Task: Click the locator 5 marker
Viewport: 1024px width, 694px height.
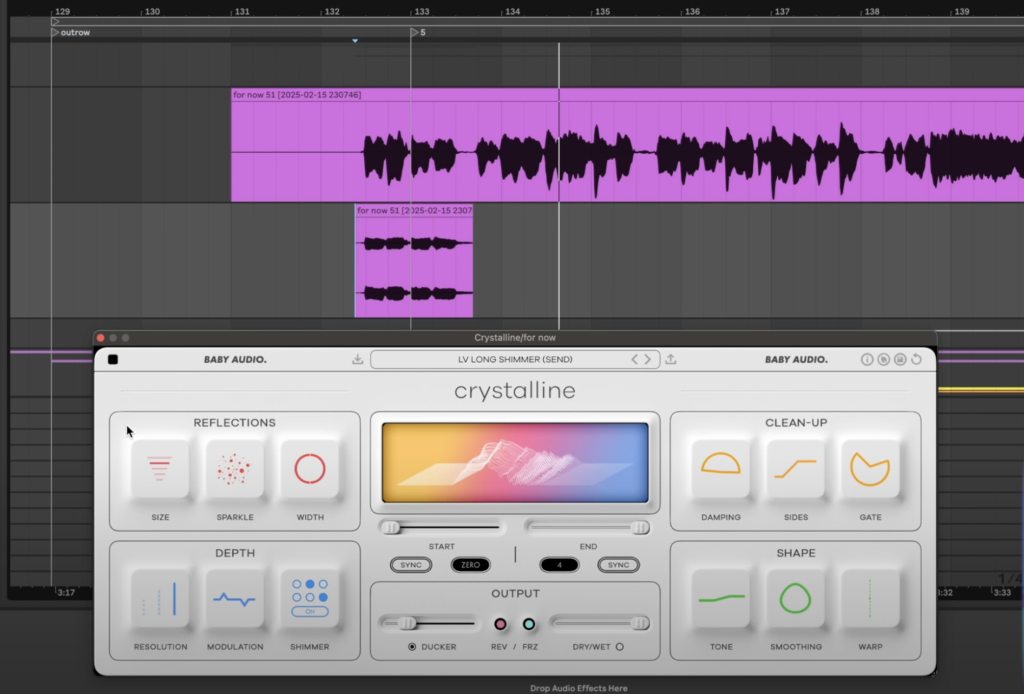Action: [x=418, y=33]
